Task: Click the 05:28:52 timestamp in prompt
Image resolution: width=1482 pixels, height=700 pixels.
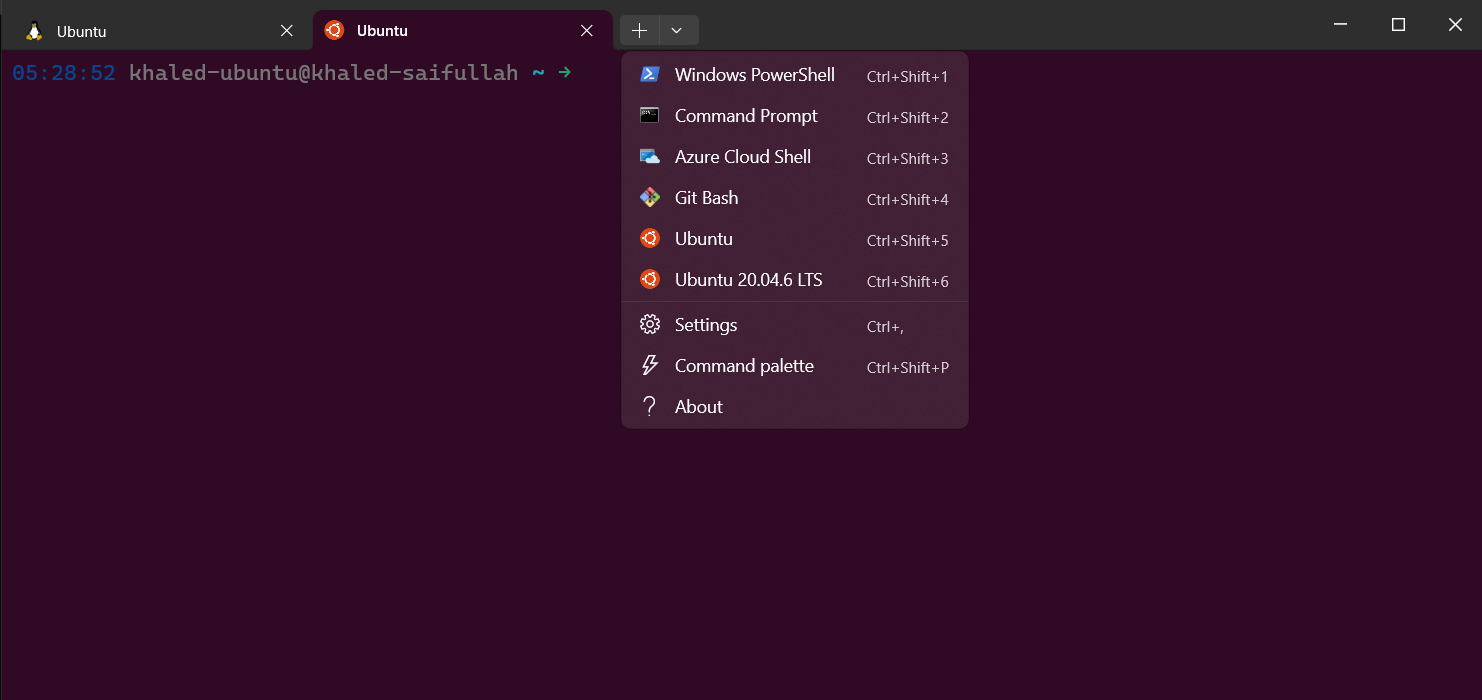Action: pos(64,73)
